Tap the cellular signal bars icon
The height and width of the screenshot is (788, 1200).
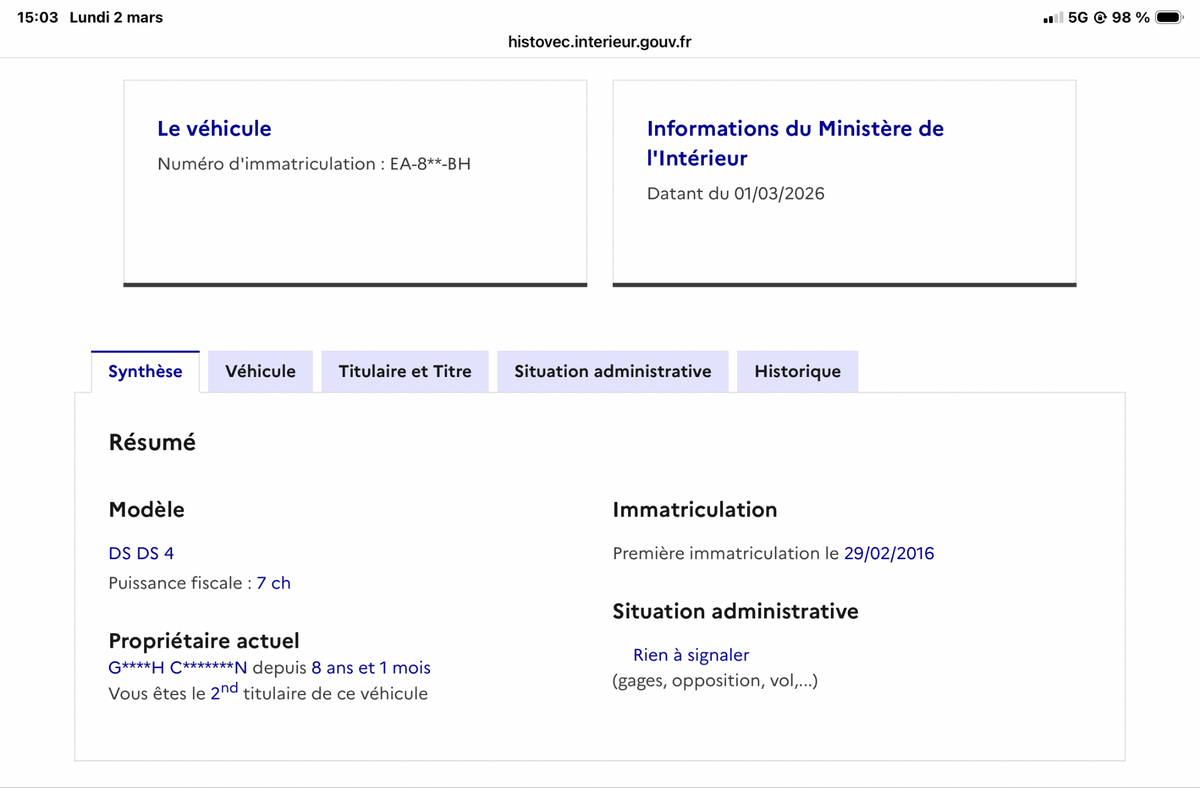click(x=1052, y=17)
